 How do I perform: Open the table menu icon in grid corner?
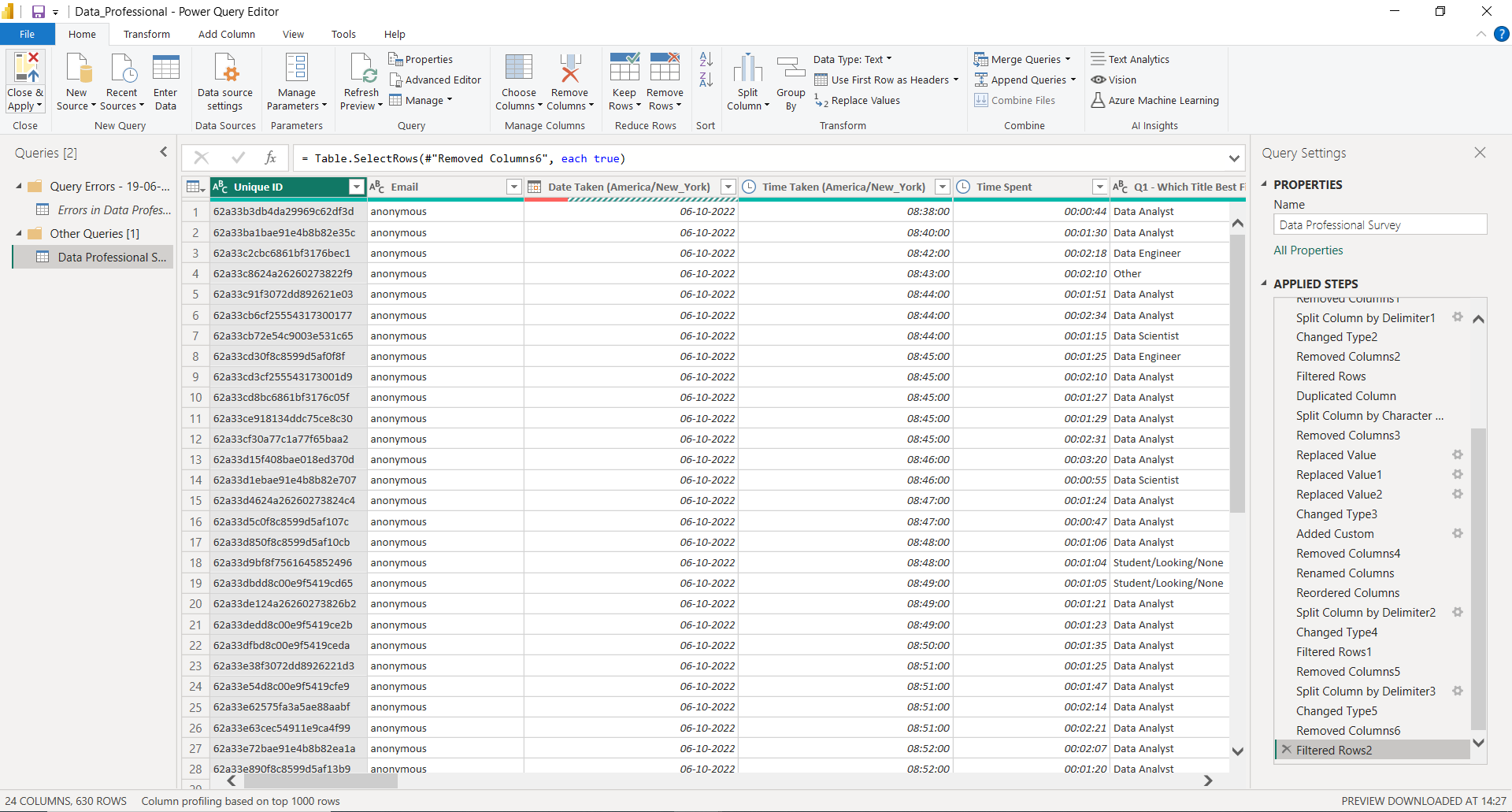[x=195, y=187]
